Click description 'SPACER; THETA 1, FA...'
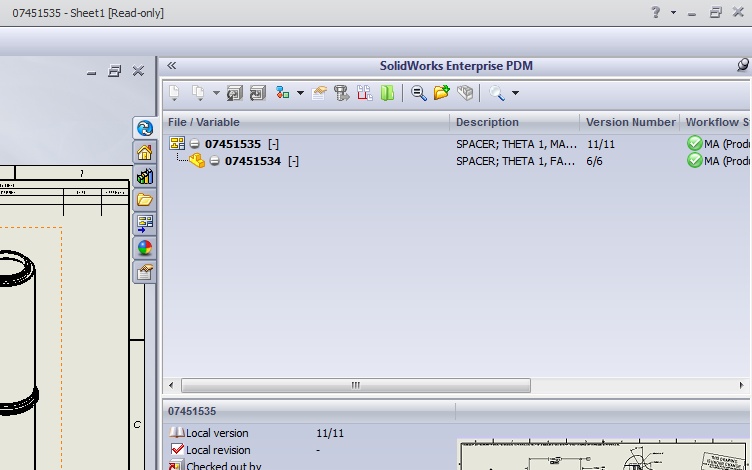 click(515, 161)
